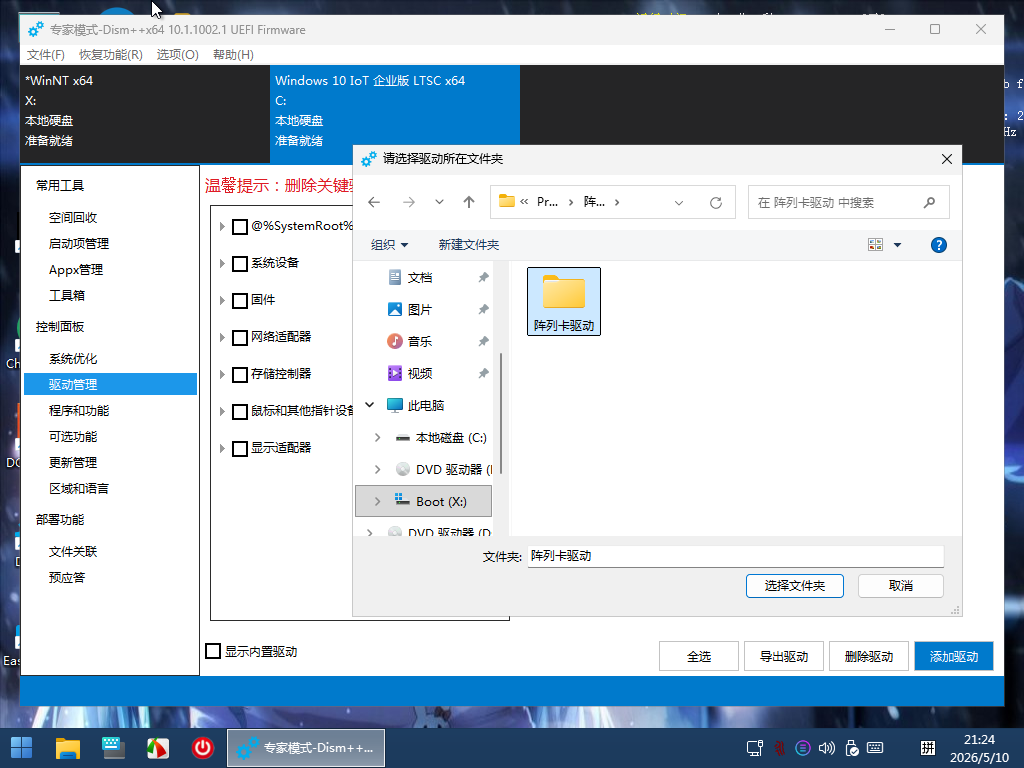This screenshot has width=1024, height=768.
Task: Click 导出驱动 button
Action: coord(784,656)
